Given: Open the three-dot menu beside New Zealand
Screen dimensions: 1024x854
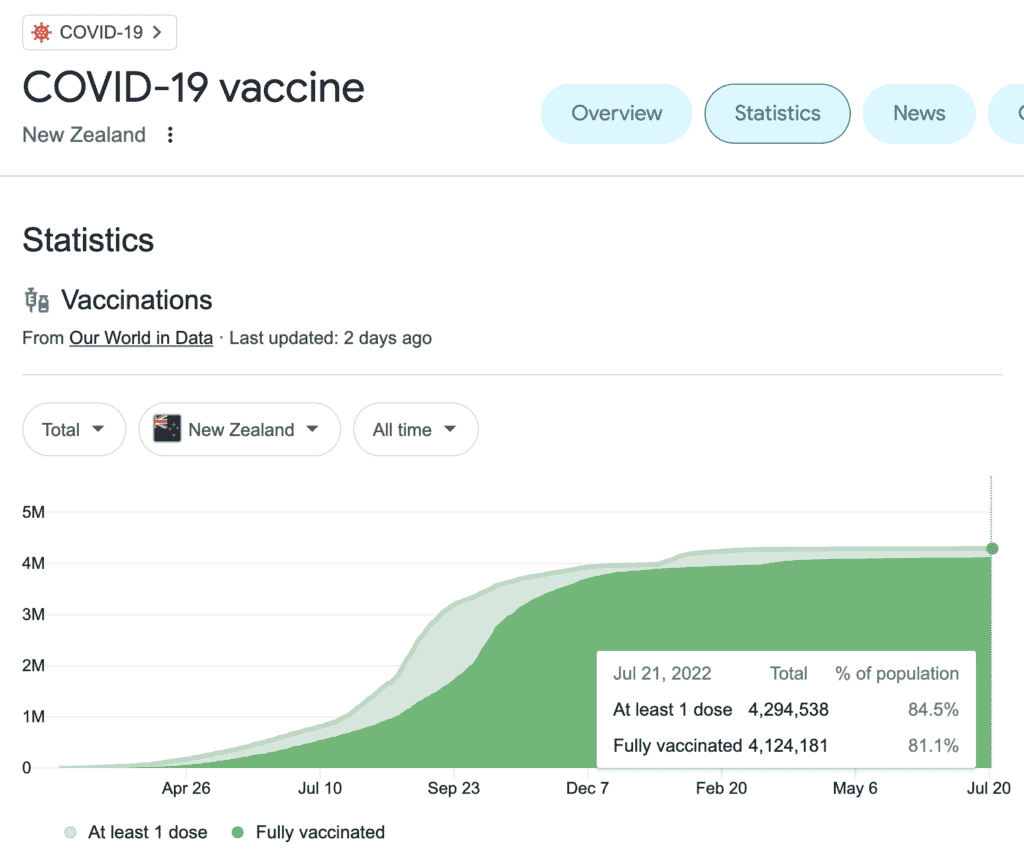Looking at the screenshot, I should (170, 135).
